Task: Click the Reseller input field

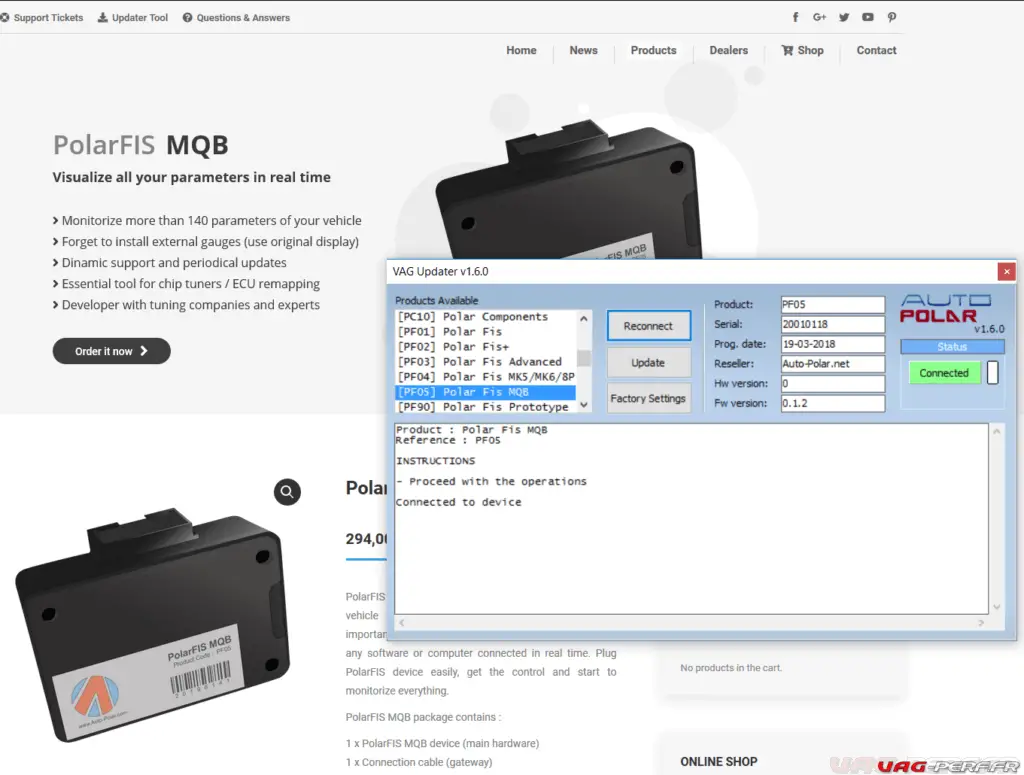Action: (833, 364)
